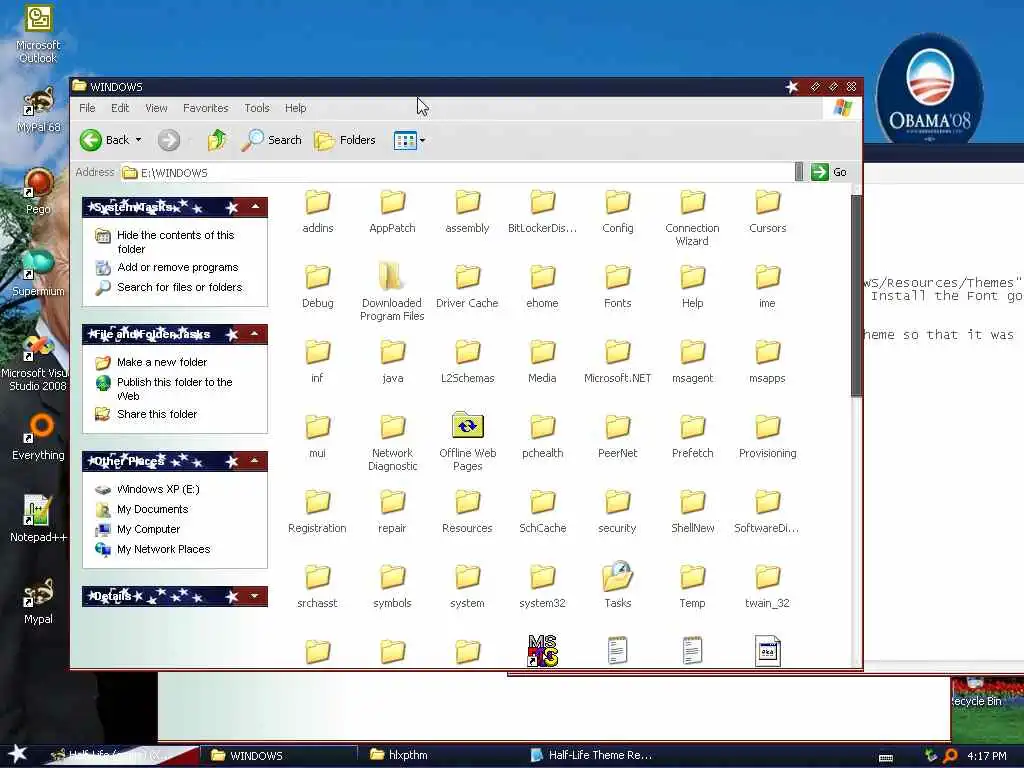
Task: Select the Fonts folder
Action: click(617, 286)
